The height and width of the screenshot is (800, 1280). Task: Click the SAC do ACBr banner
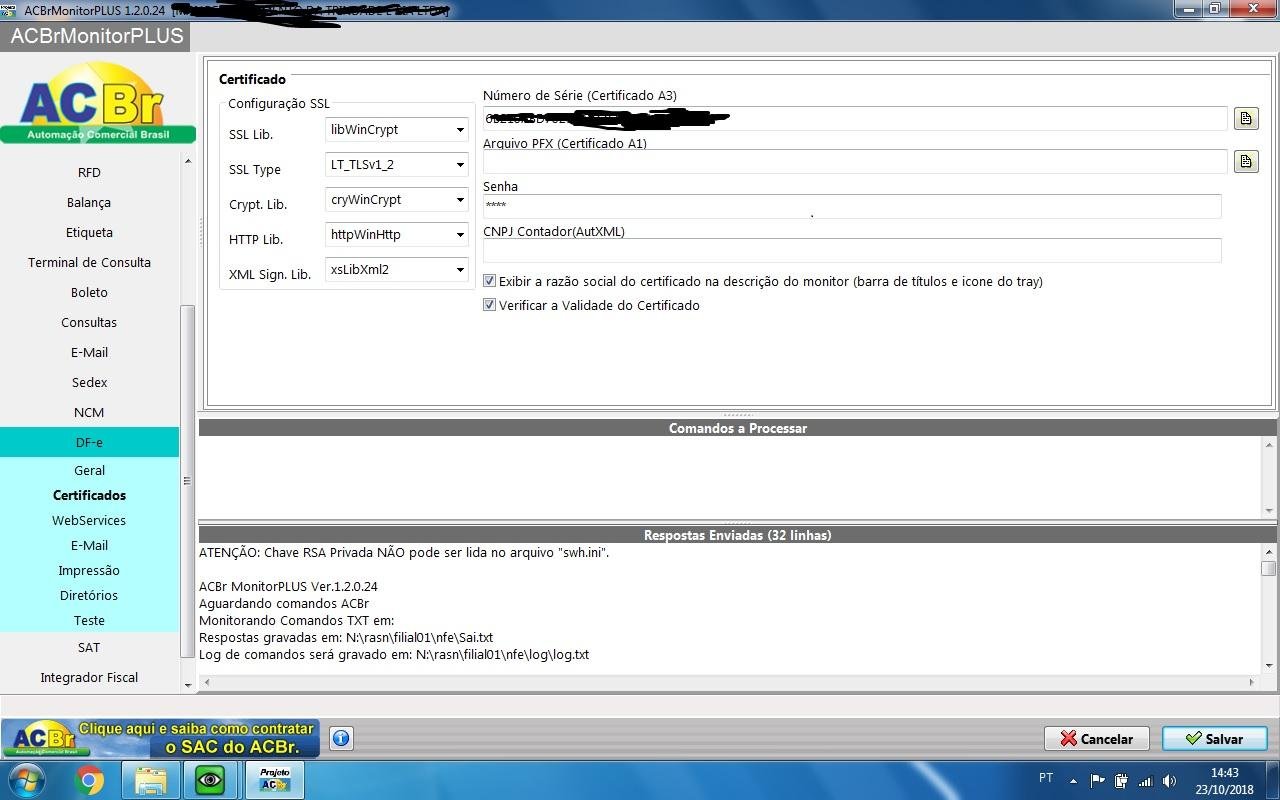coord(160,738)
